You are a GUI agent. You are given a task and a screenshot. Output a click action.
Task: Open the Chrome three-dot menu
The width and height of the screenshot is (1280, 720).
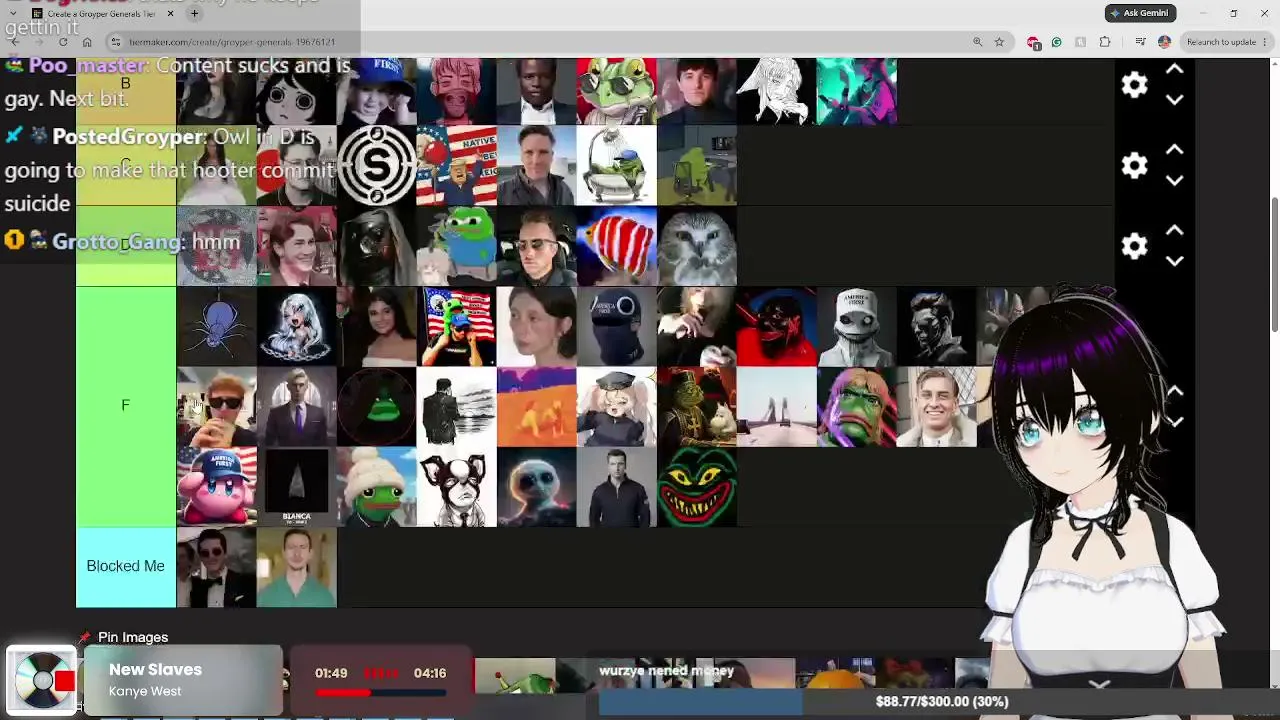[1267, 42]
